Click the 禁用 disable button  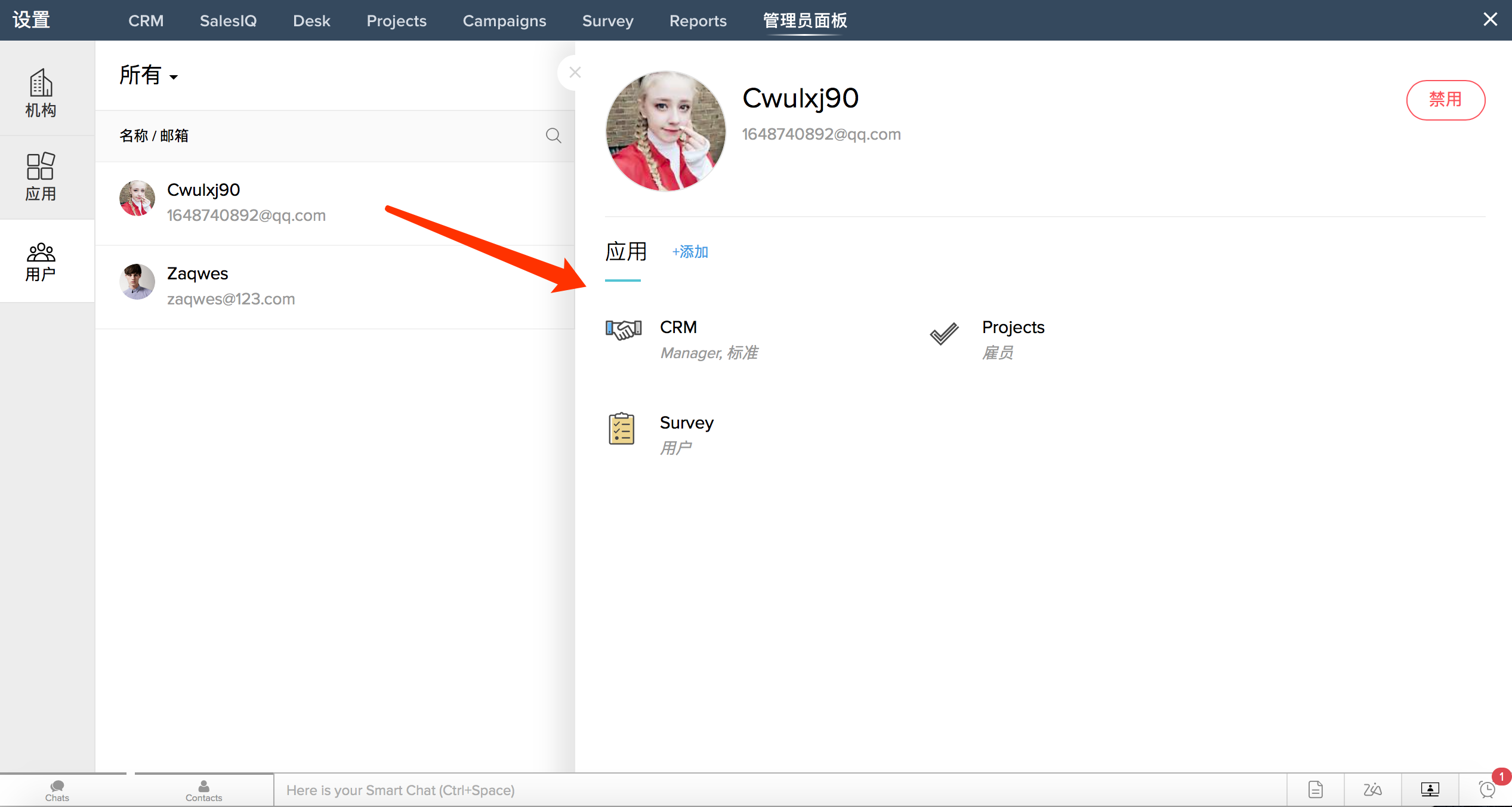click(1445, 100)
